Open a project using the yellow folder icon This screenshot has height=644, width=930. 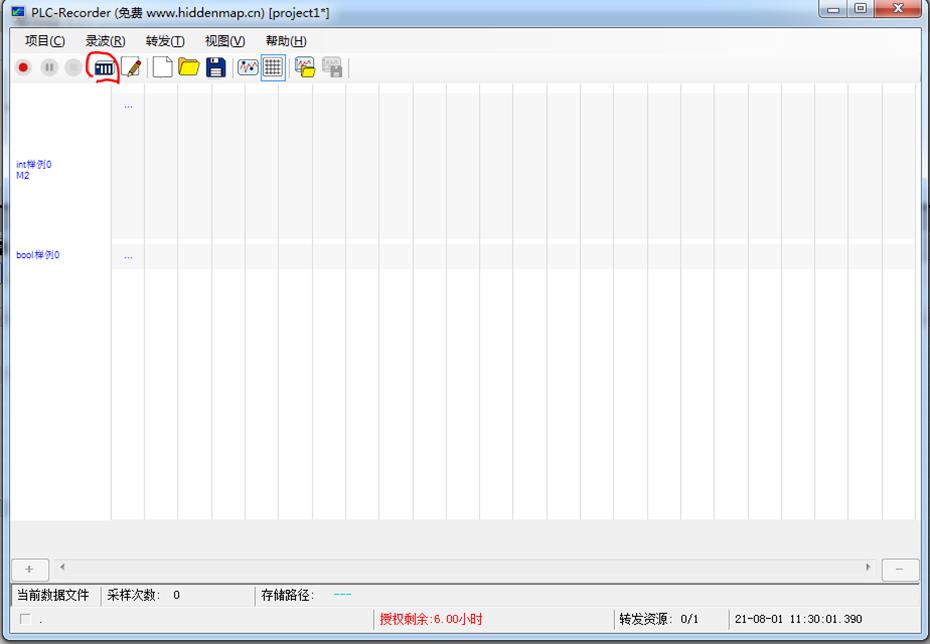[189, 67]
